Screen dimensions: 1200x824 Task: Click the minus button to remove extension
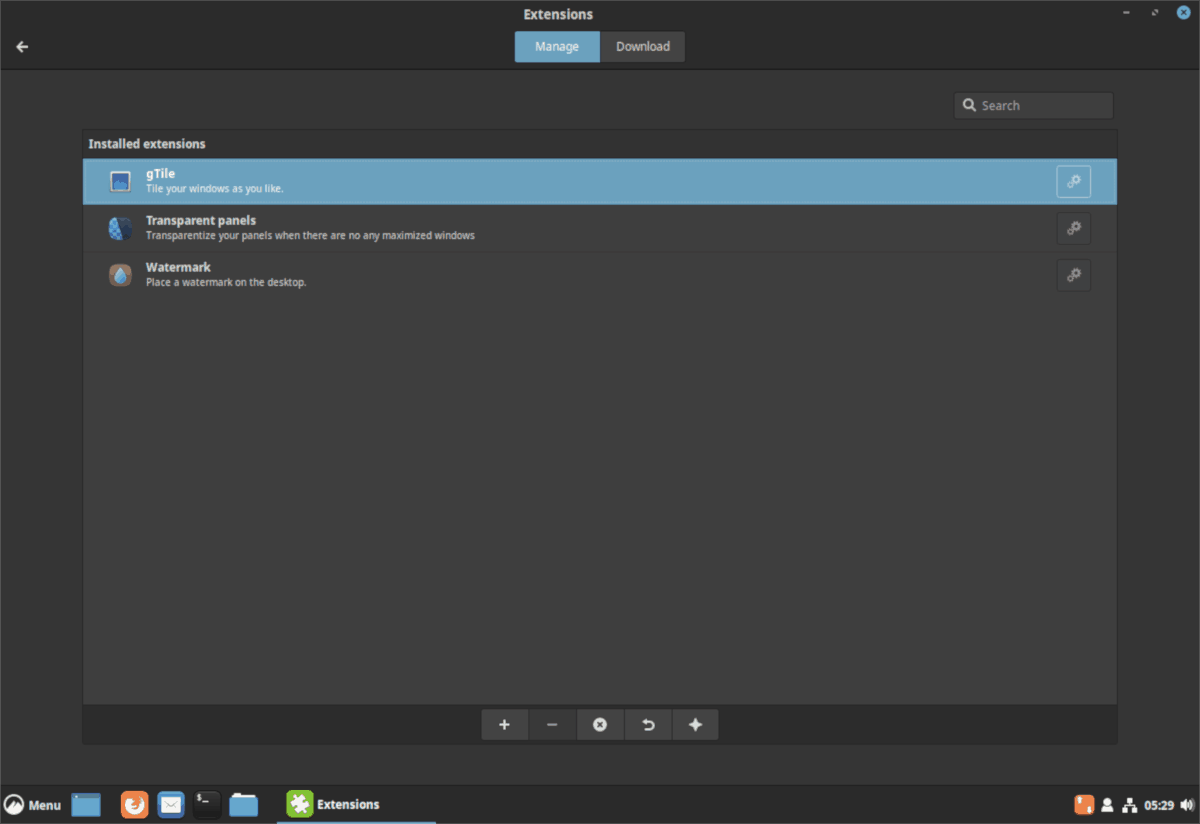[552, 724]
